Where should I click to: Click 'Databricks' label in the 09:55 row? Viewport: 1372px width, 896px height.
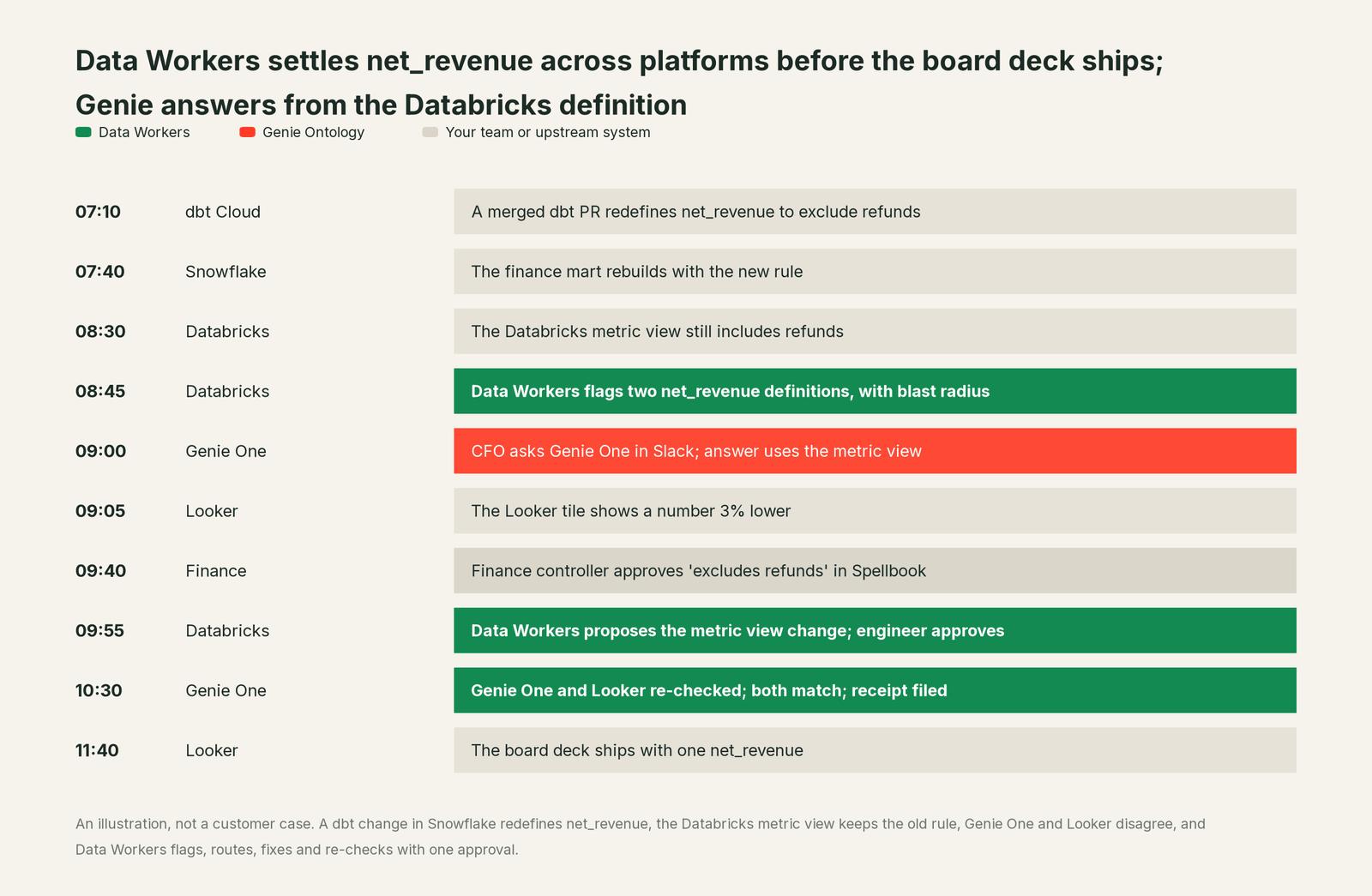tap(227, 631)
